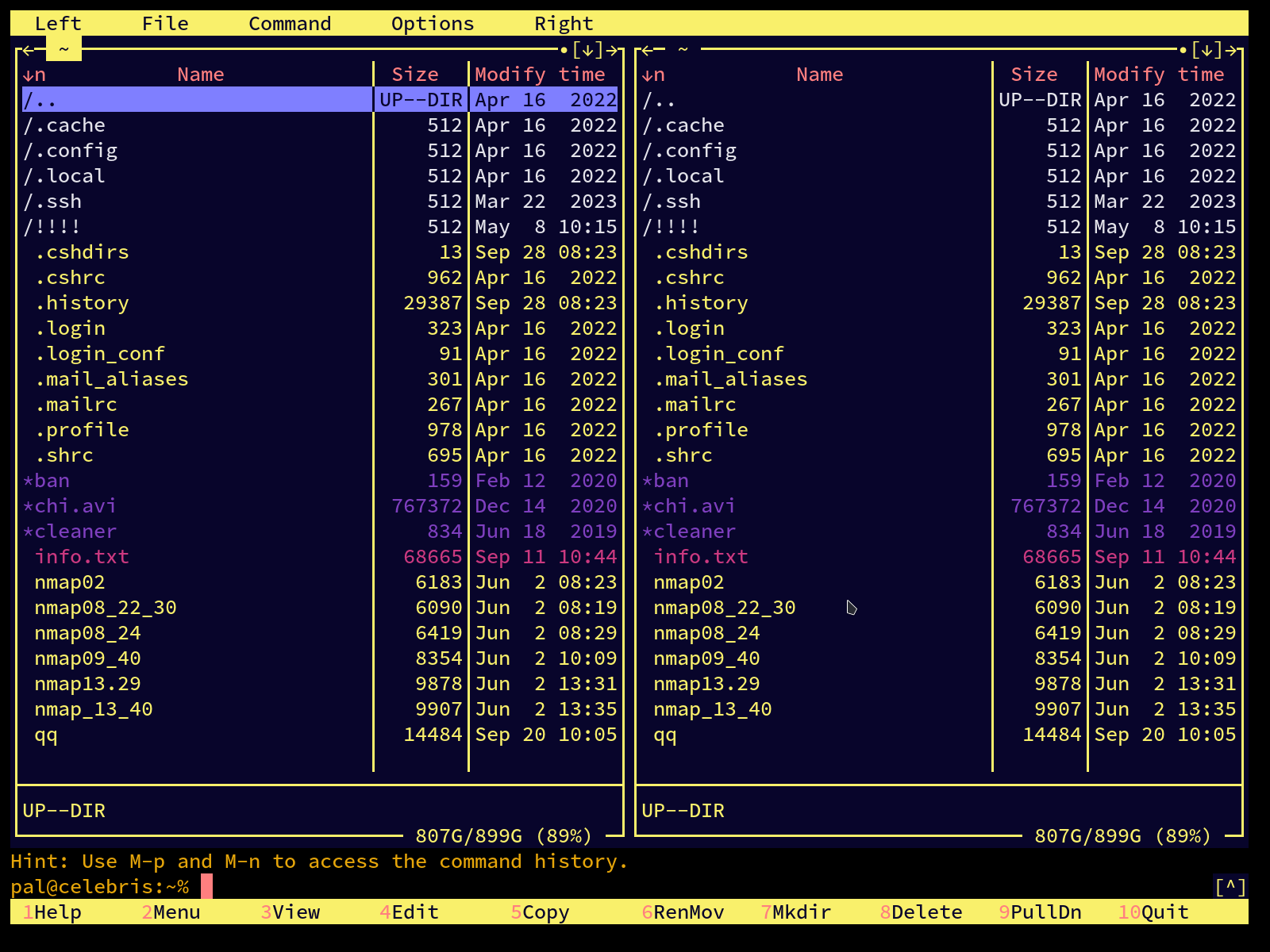Select info.txt in right panel
The width and height of the screenshot is (1270, 952).
[939, 557]
